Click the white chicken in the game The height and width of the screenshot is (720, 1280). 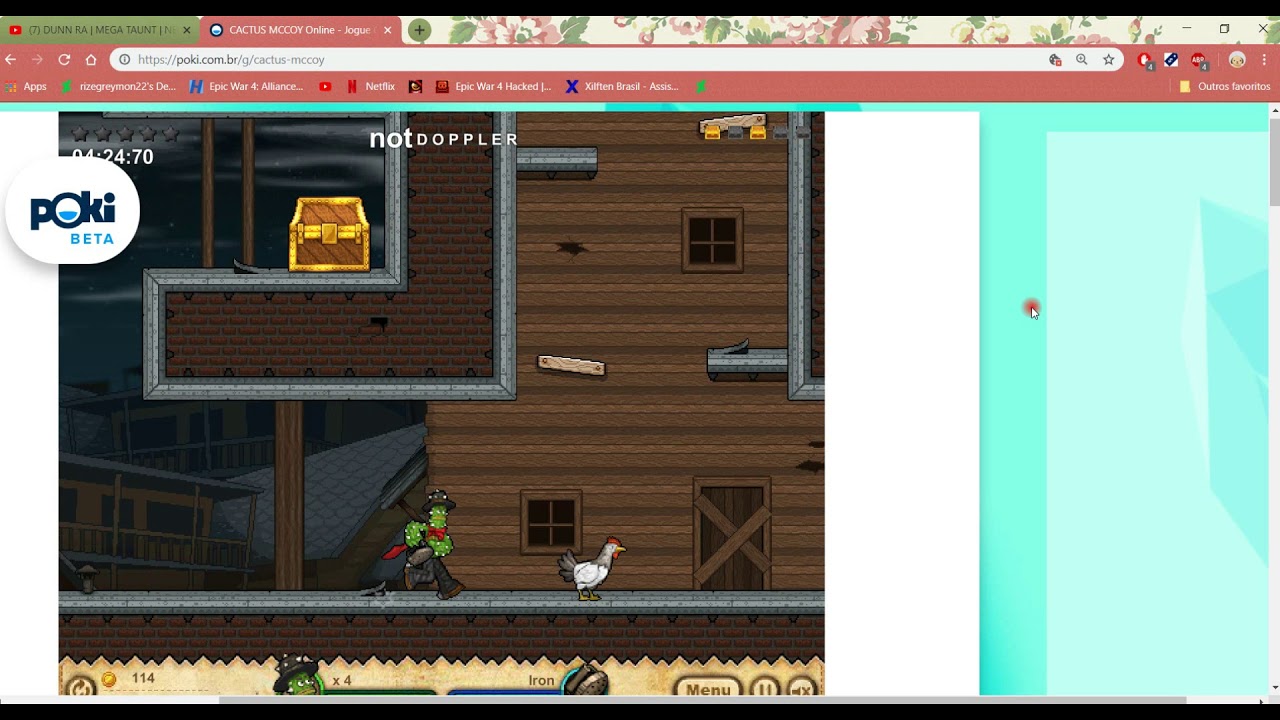click(591, 568)
